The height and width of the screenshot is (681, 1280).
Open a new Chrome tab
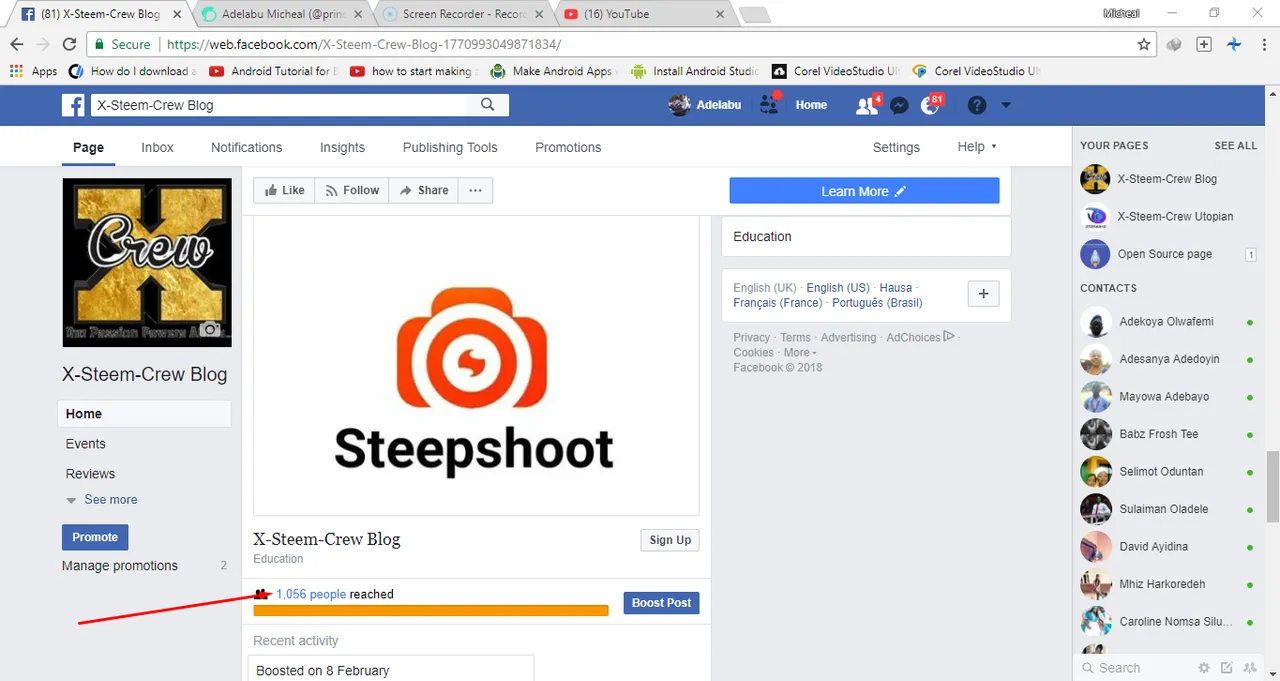755,15
